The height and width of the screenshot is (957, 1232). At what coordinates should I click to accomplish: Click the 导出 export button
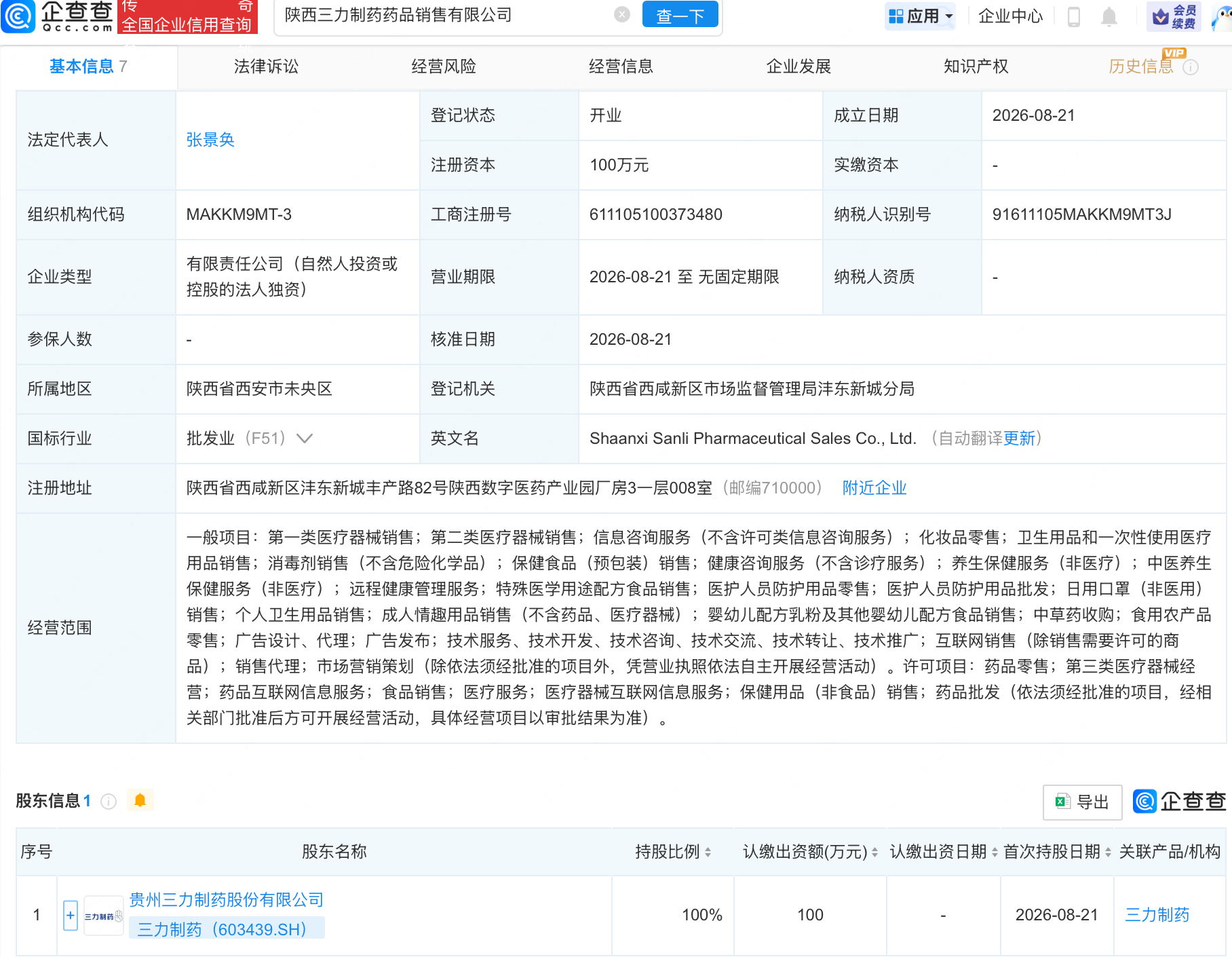[1082, 802]
